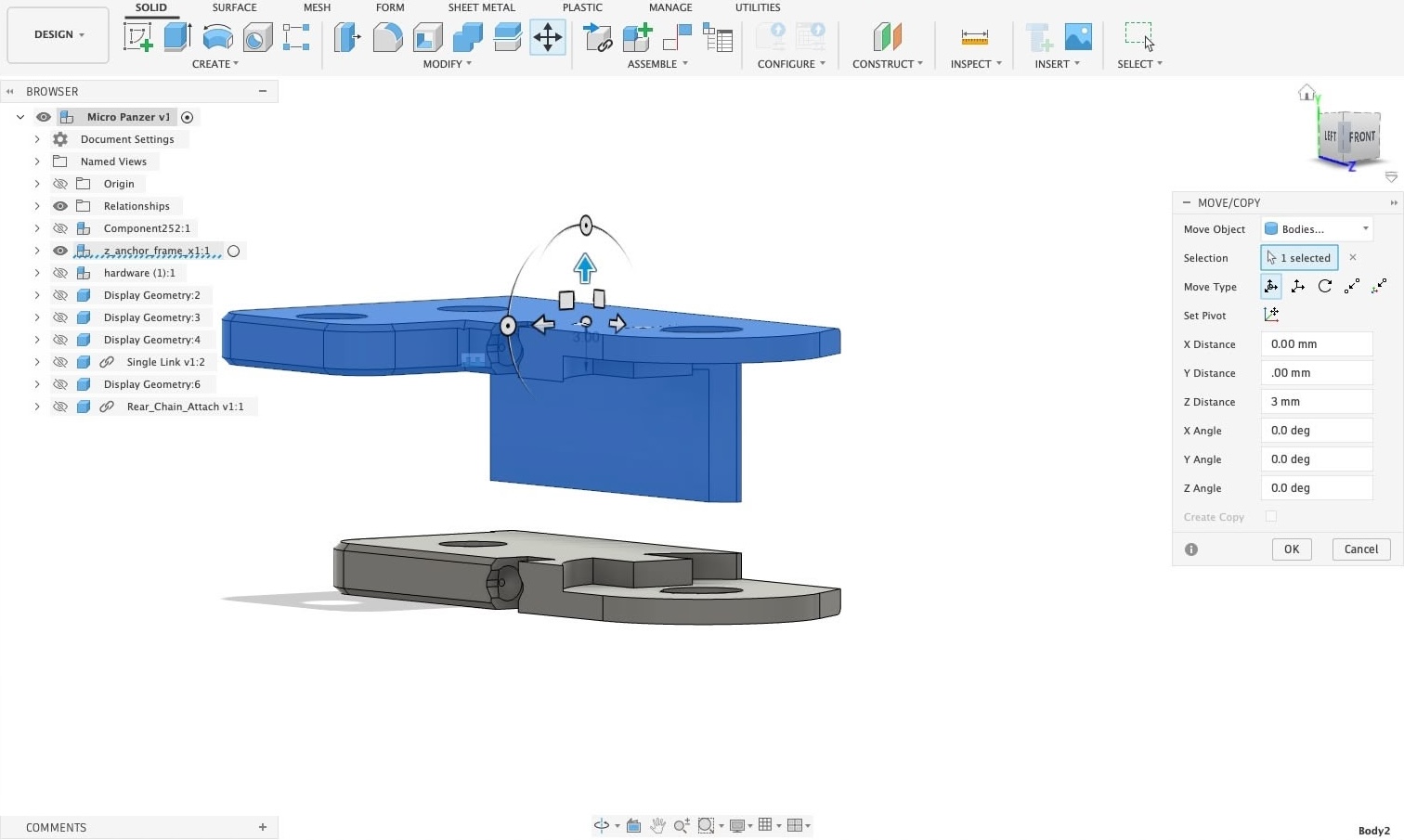Image resolution: width=1404 pixels, height=840 pixels.
Task: Switch to the PLASTIC tab
Action: coord(582,7)
